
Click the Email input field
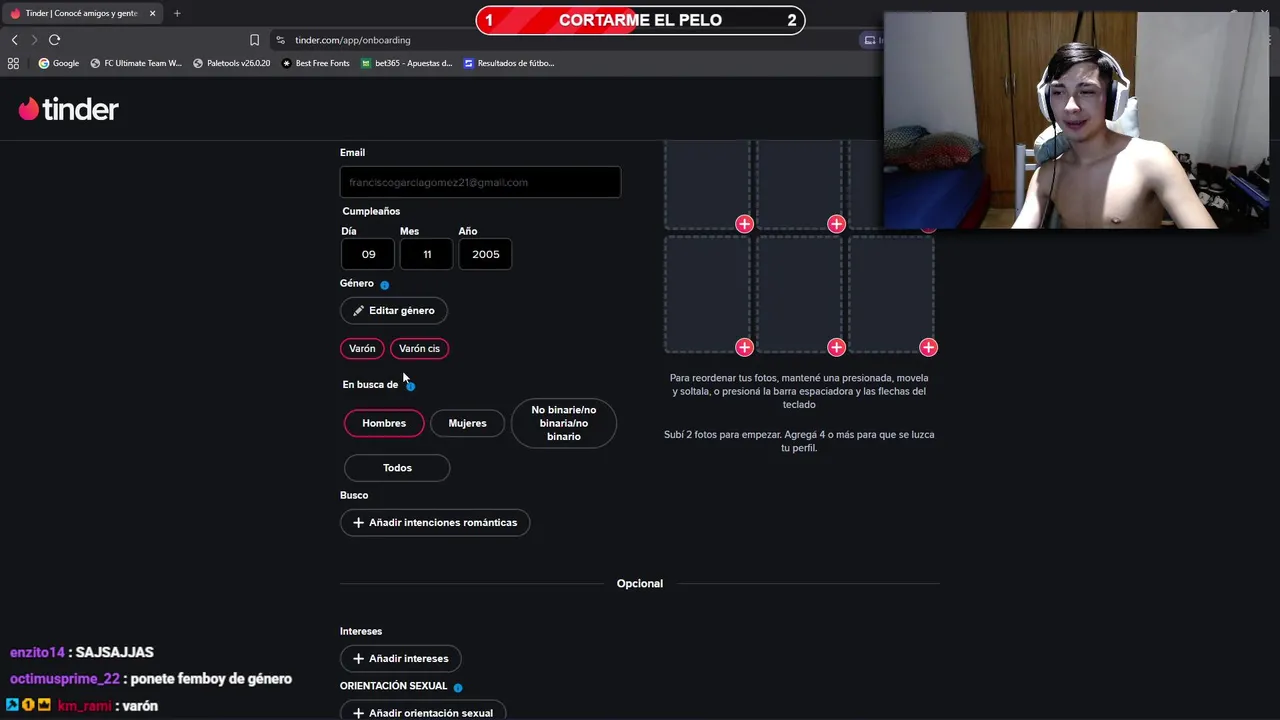pyautogui.click(x=480, y=182)
